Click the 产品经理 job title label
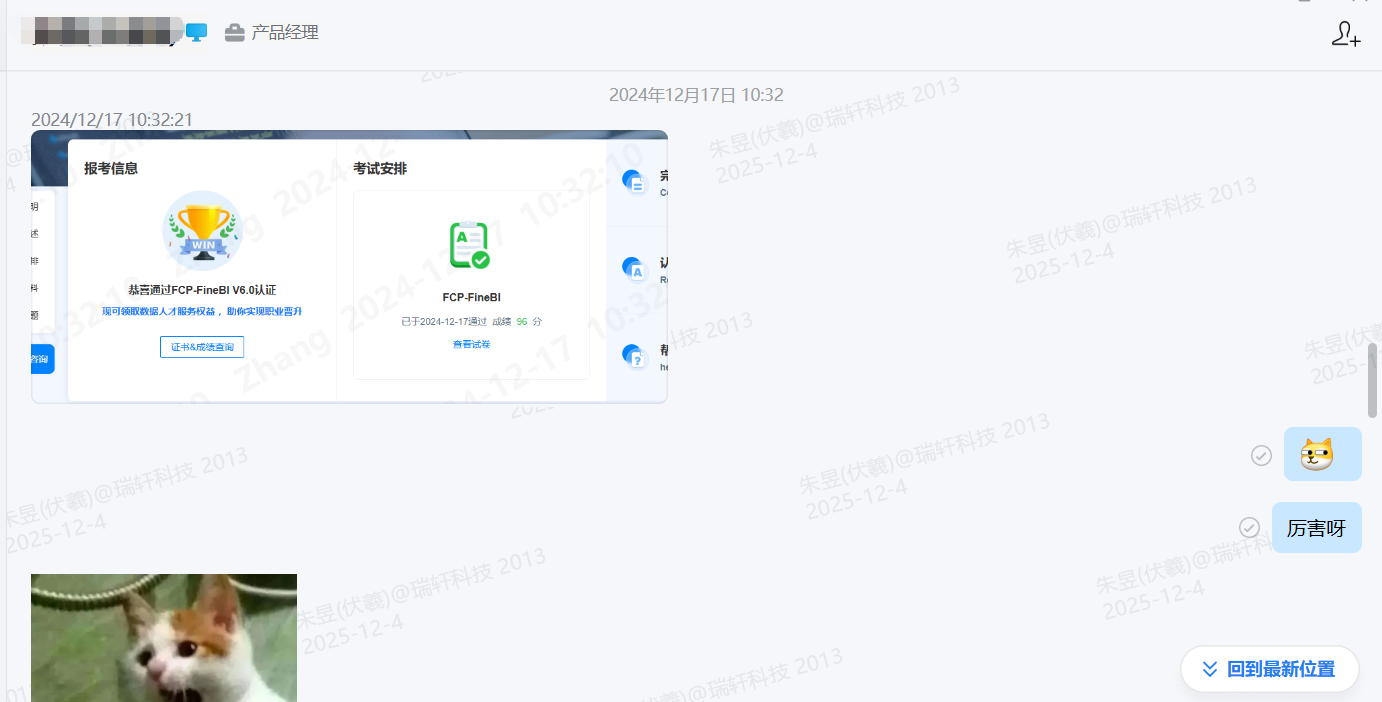This screenshot has height=702, width=1382. pos(285,33)
